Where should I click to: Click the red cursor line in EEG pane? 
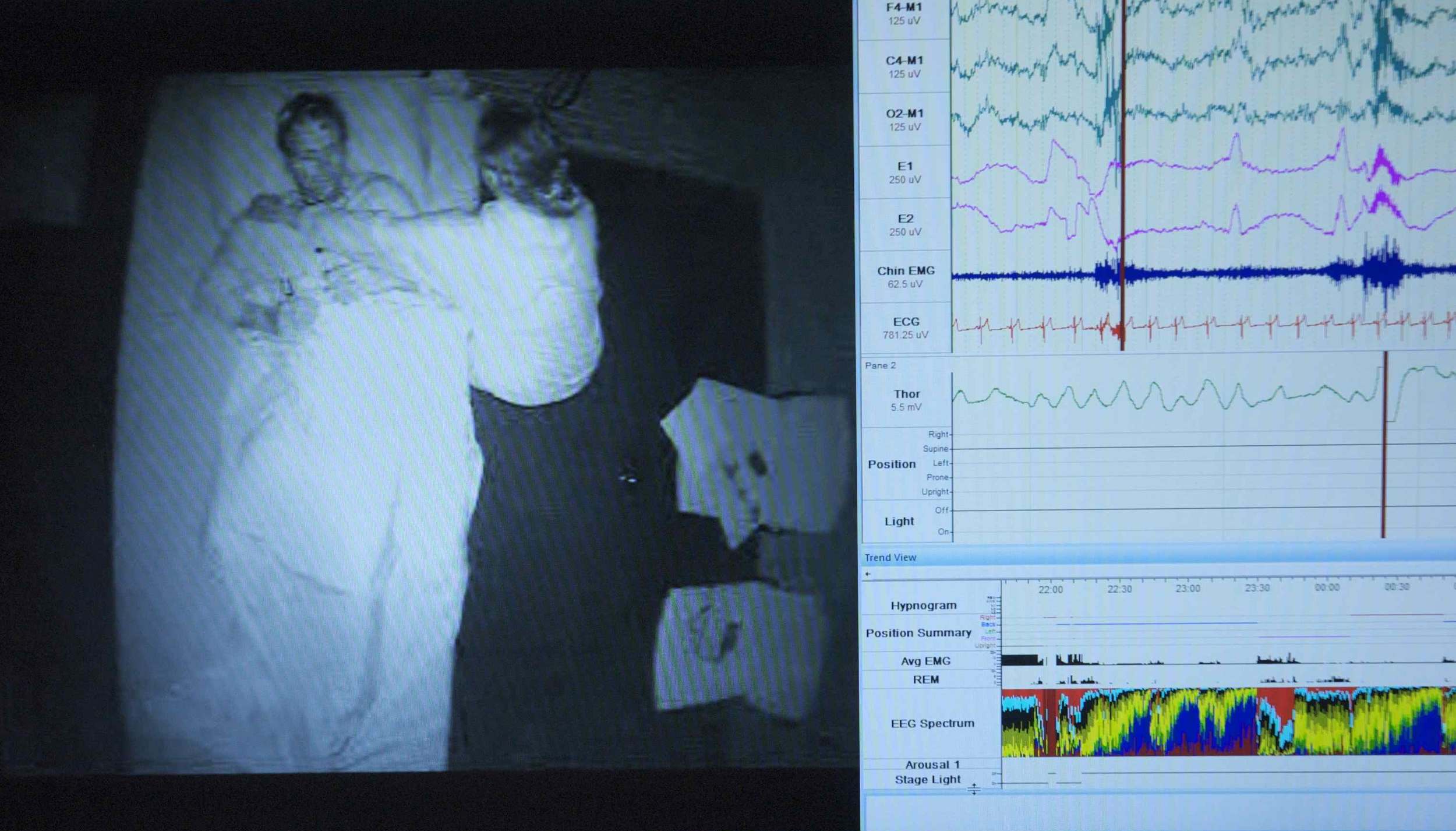1123,175
